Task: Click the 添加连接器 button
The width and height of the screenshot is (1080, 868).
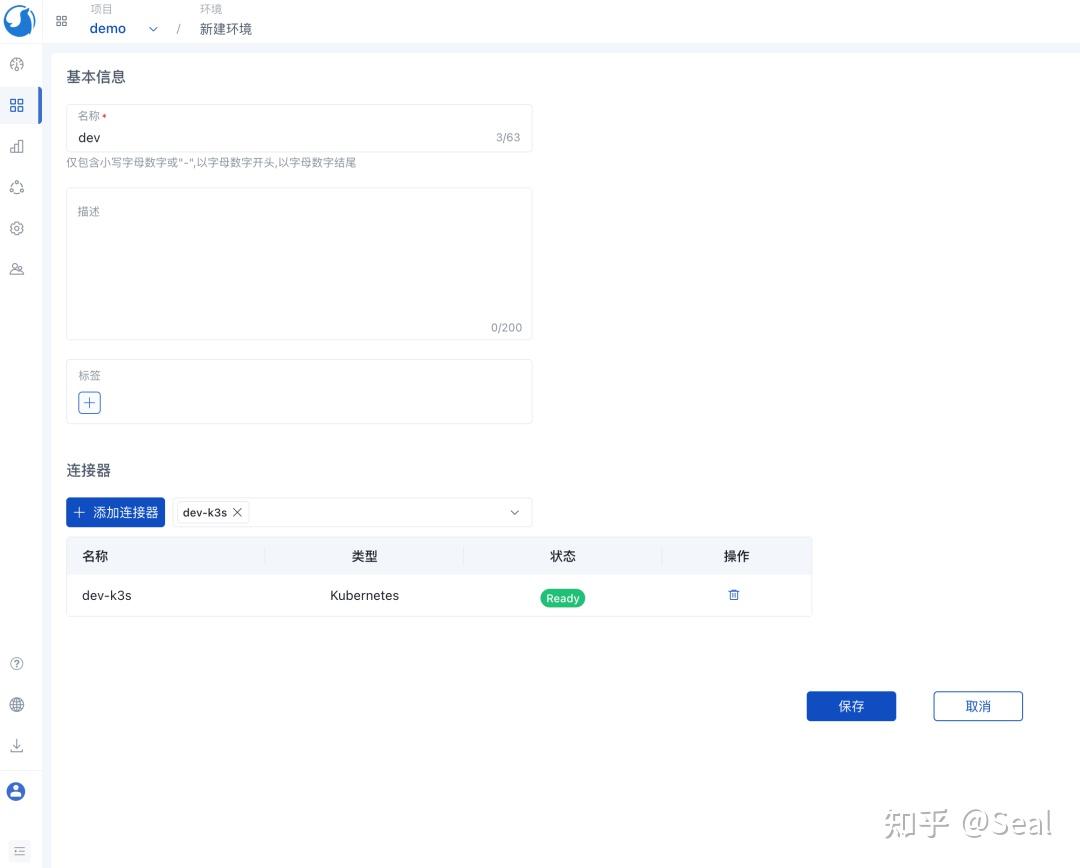Action: tap(115, 511)
